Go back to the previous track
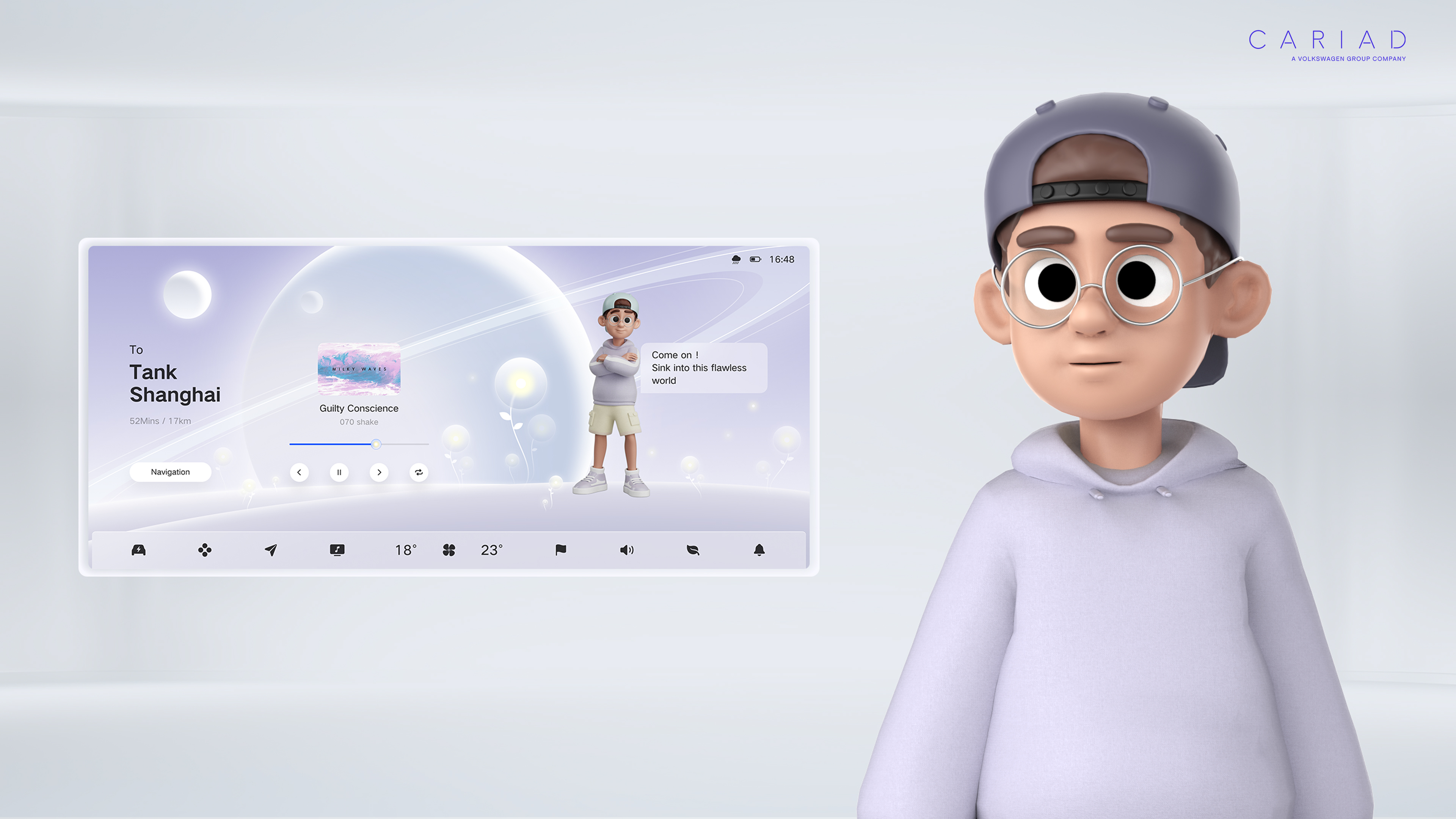This screenshot has width=1456, height=819. coord(299,472)
